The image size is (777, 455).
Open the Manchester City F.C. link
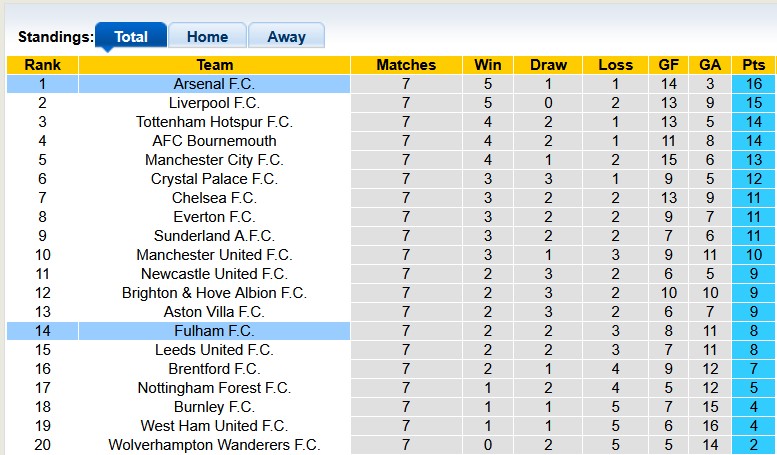click(214, 160)
